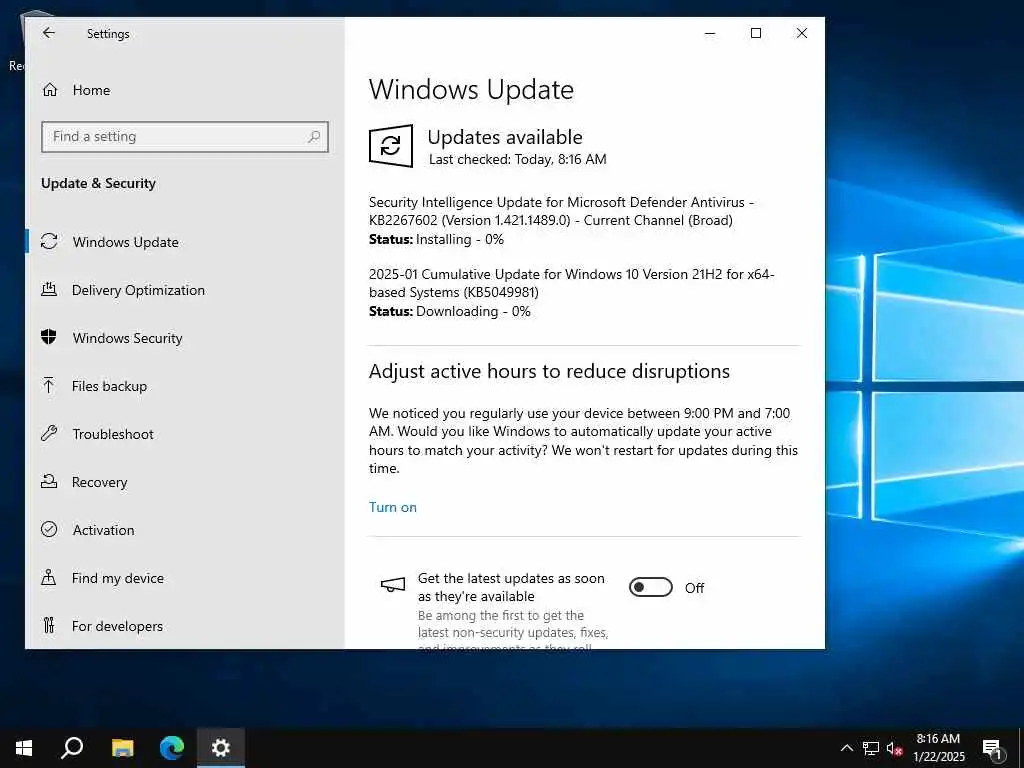This screenshot has width=1024, height=768.
Task: Click the Files backup arrow icon
Action: pos(48,385)
